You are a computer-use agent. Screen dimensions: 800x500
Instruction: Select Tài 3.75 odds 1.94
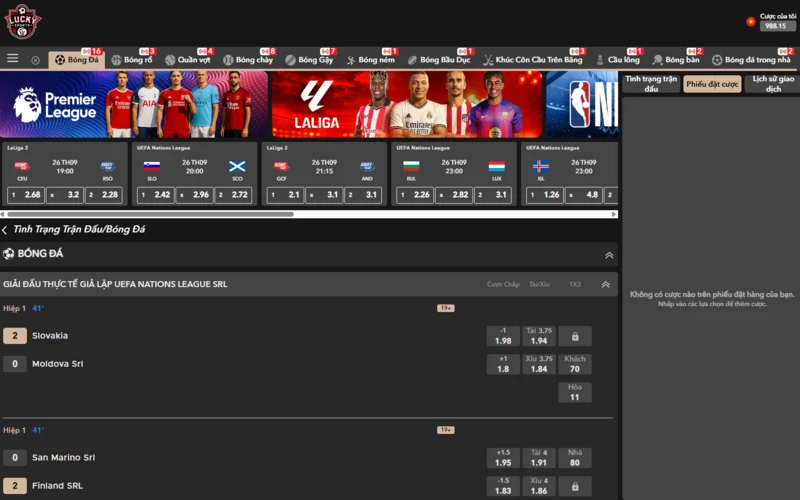pyautogui.click(x=539, y=336)
